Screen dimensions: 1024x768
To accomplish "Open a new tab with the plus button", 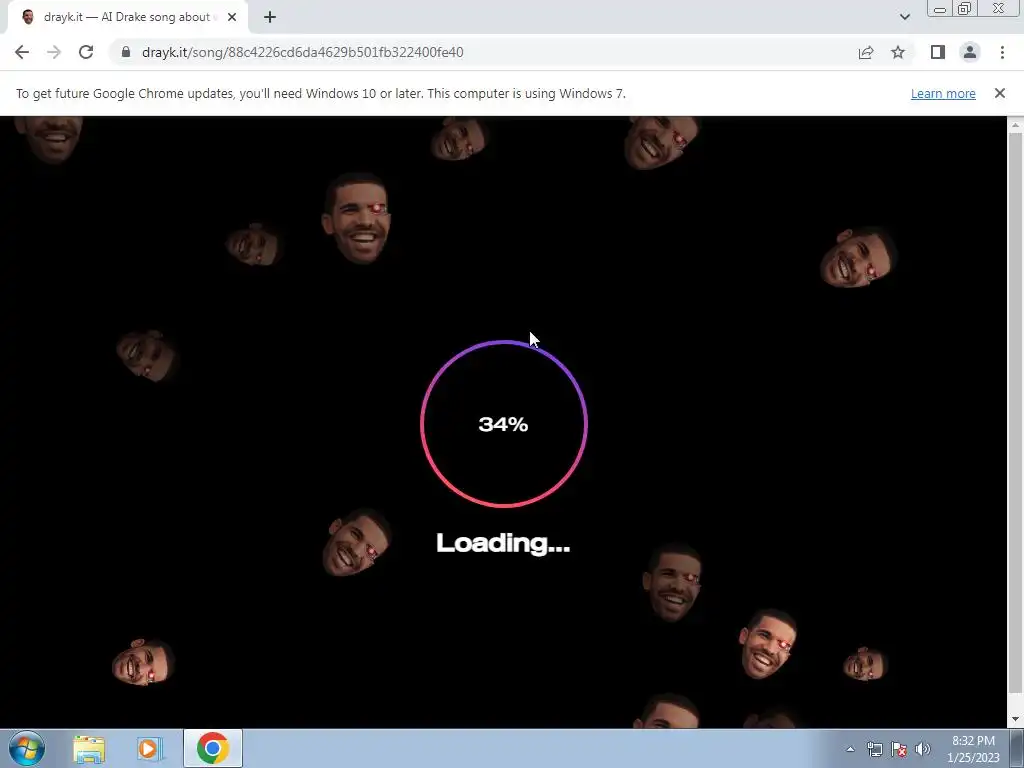I will 270,17.
